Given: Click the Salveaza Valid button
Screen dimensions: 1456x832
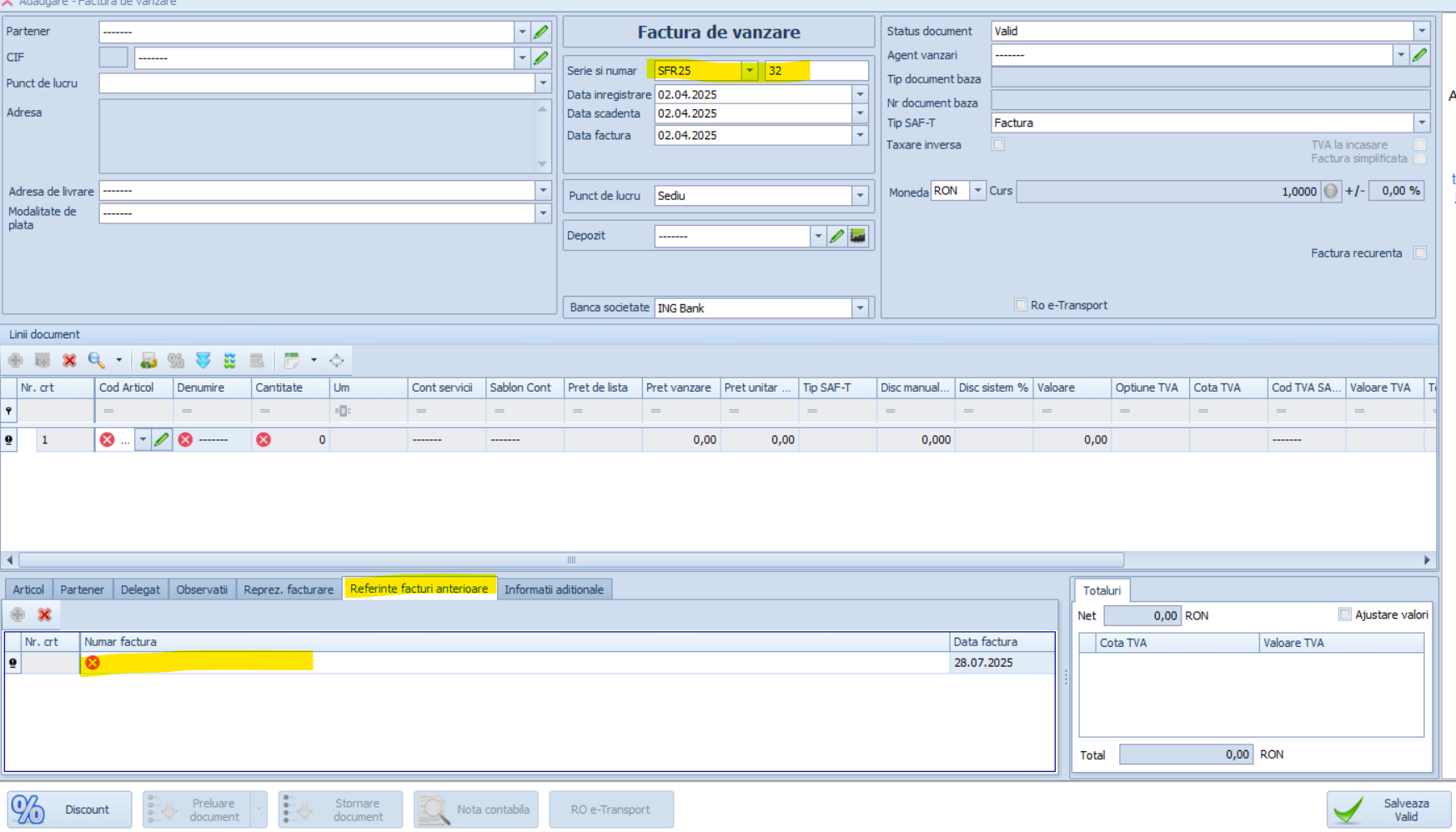Looking at the screenshot, I should click(1388, 809).
